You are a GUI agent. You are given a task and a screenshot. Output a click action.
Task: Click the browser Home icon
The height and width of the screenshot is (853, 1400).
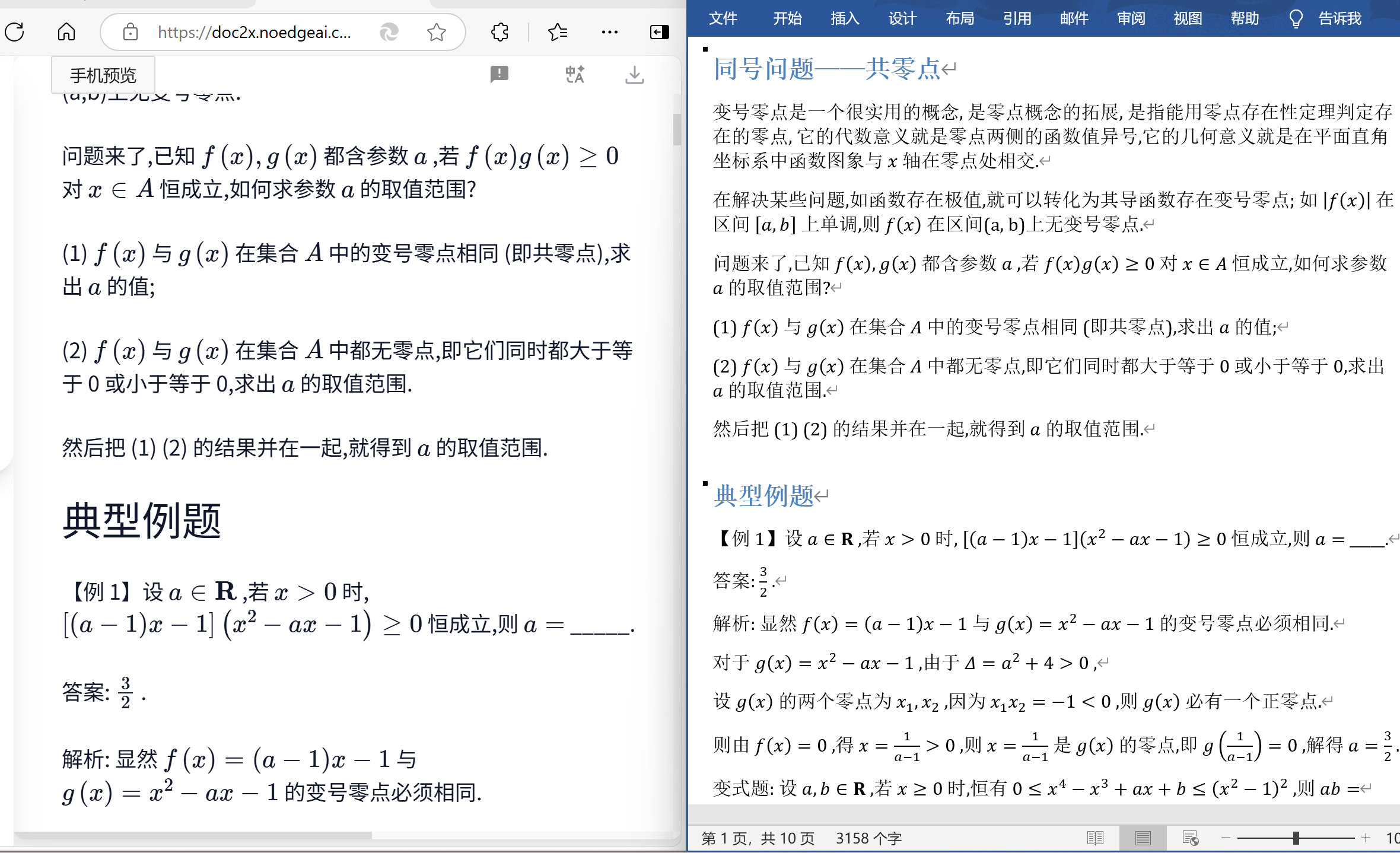click(x=66, y=32)
